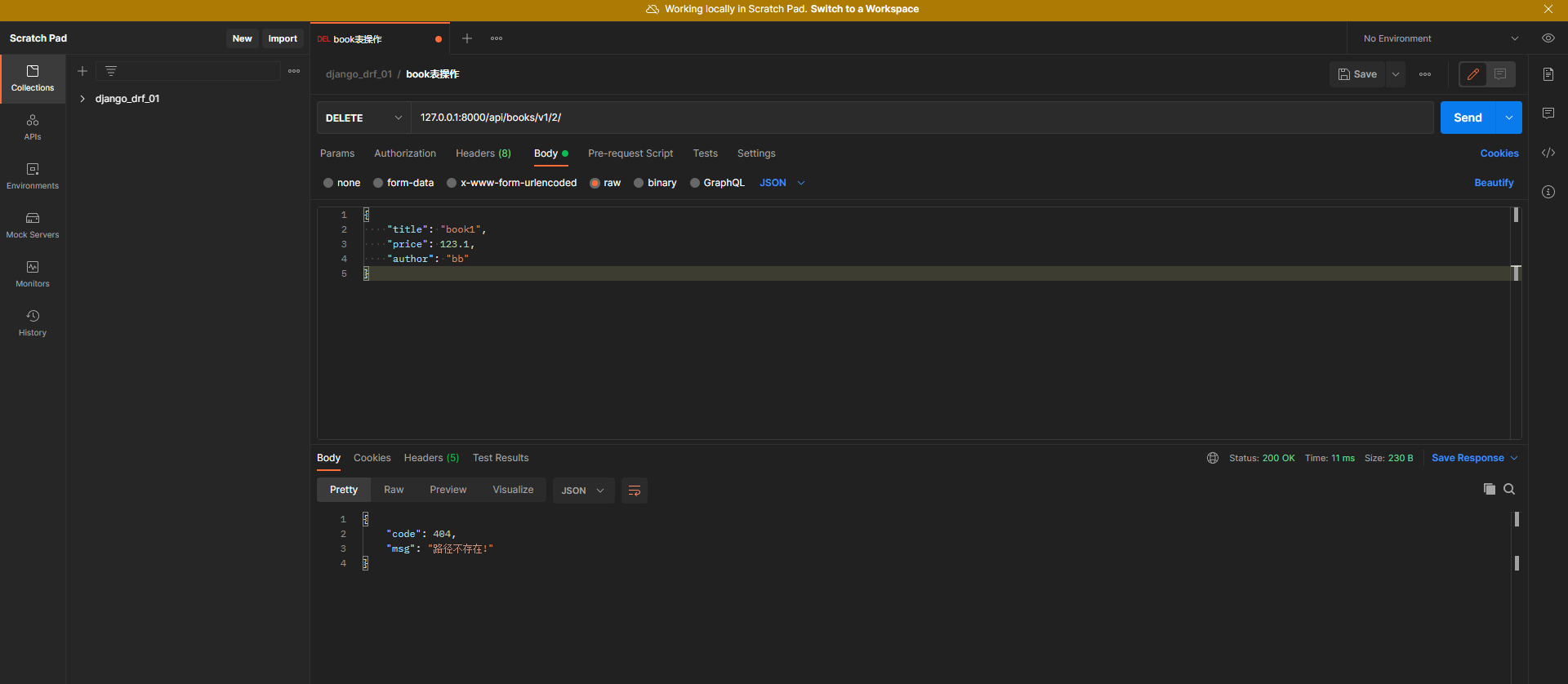Switch to edit mode pencil icon
Image resolution: width=1568 pixels, height=684 pixels.
click(1473, 74)
